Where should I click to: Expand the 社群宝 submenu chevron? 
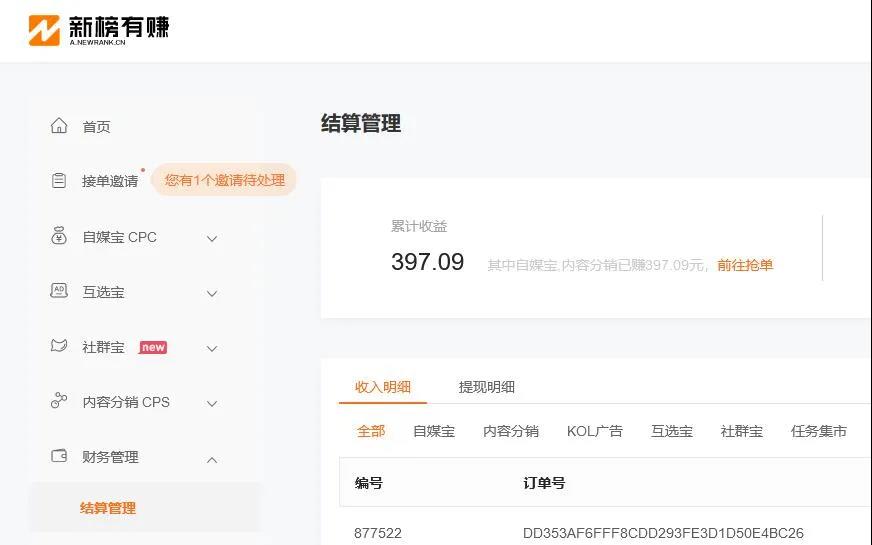tap(212, 348)
